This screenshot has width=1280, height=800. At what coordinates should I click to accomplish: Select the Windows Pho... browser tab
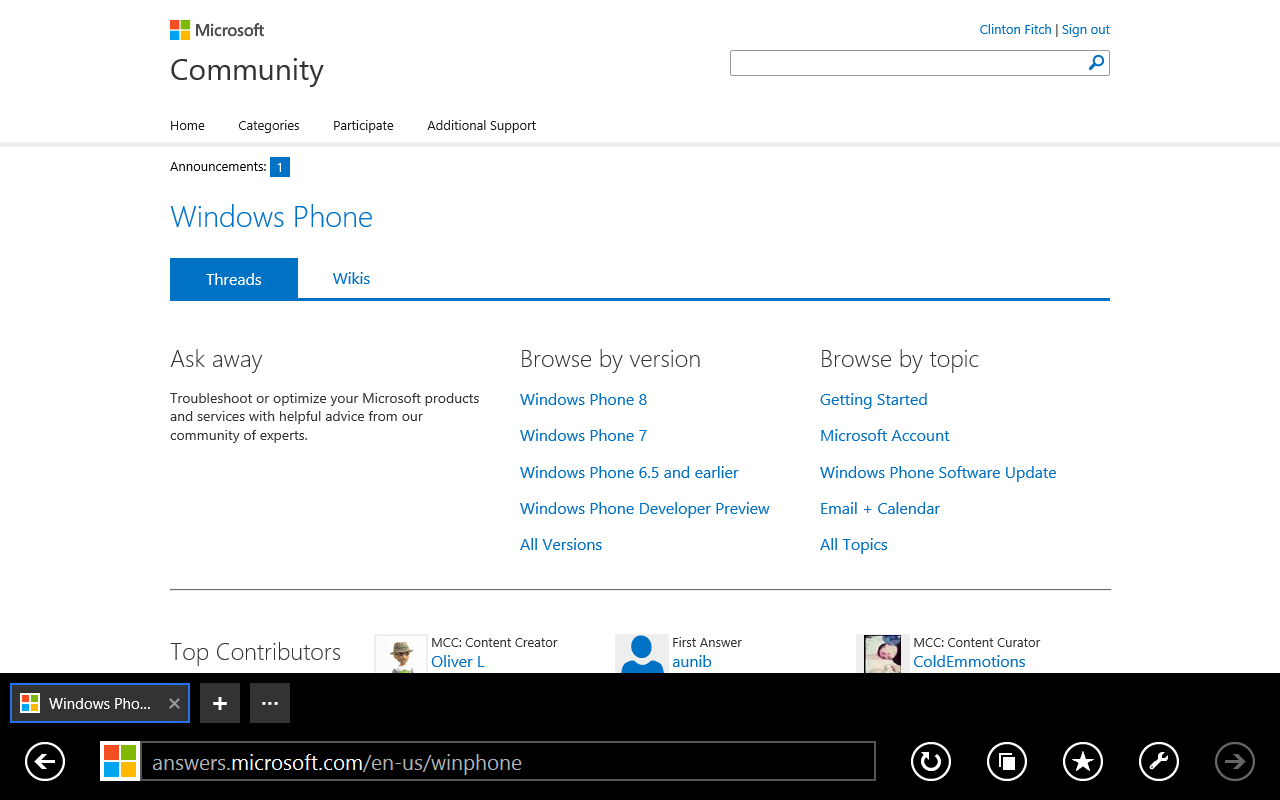(100, 703)
